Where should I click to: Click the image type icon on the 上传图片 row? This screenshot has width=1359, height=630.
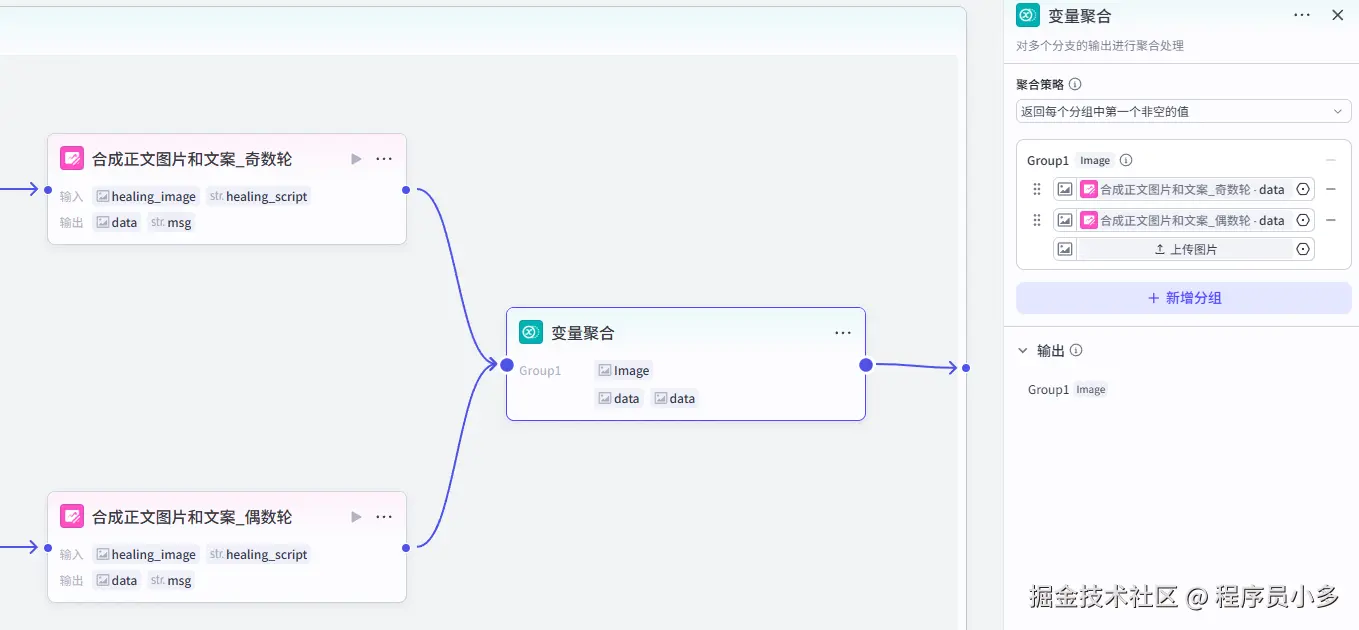point(1064,248)
